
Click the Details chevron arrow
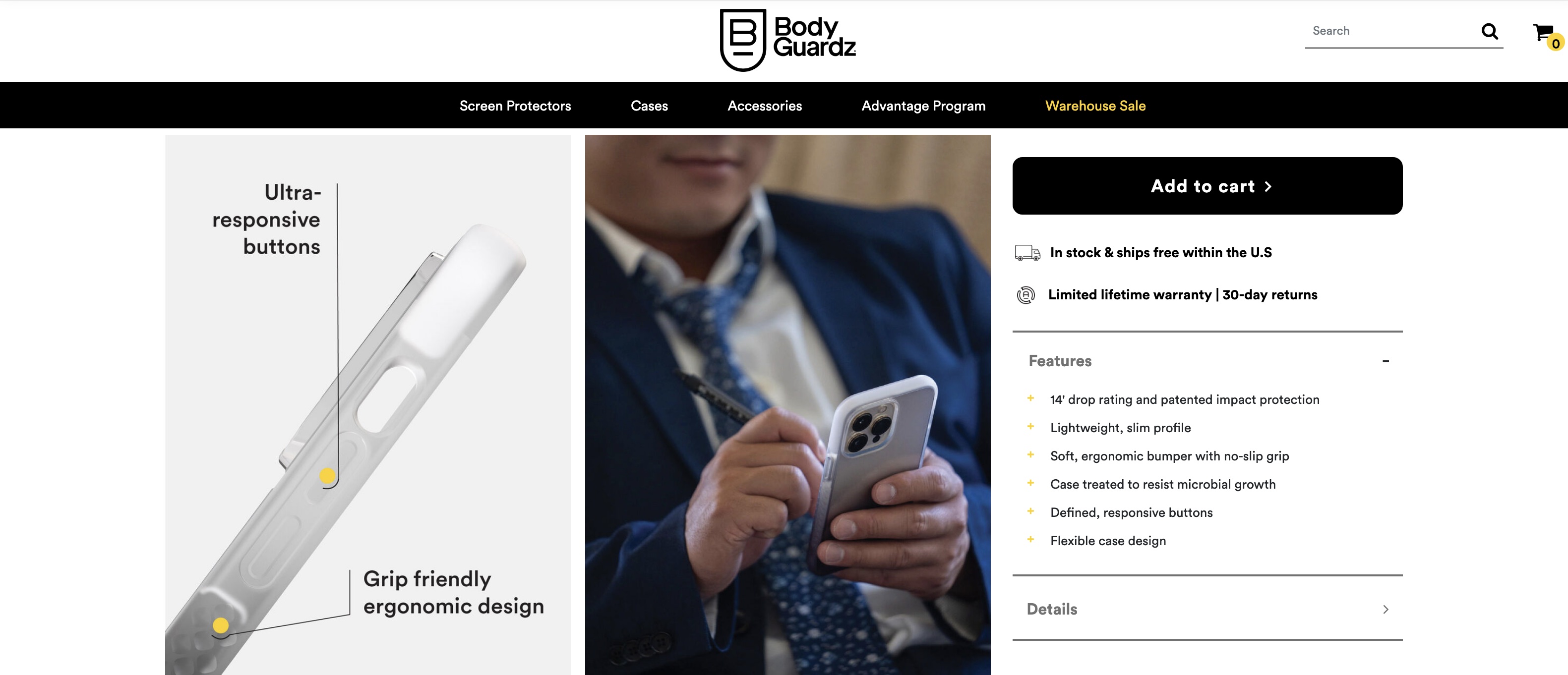coord(1386,609)
